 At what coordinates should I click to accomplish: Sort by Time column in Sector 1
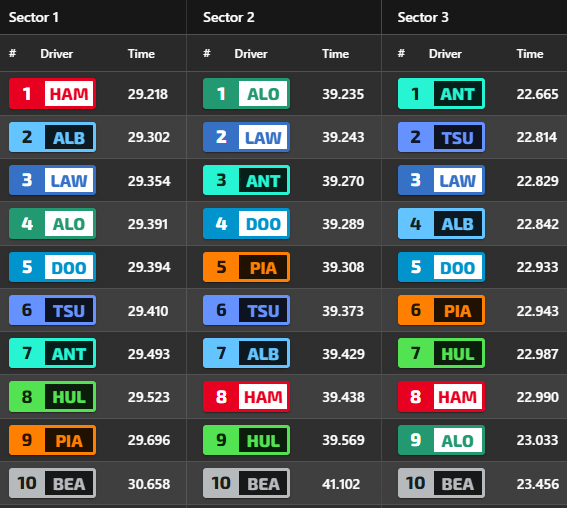coord(141,54)
